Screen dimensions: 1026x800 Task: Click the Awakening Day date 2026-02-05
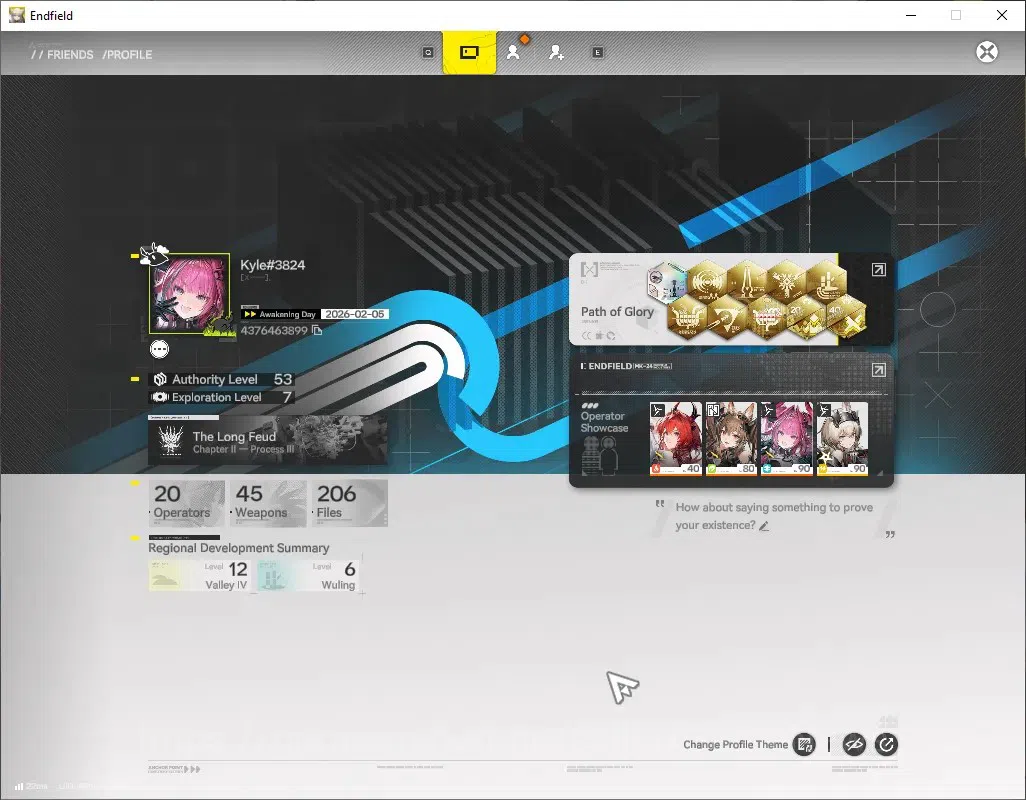355,314
